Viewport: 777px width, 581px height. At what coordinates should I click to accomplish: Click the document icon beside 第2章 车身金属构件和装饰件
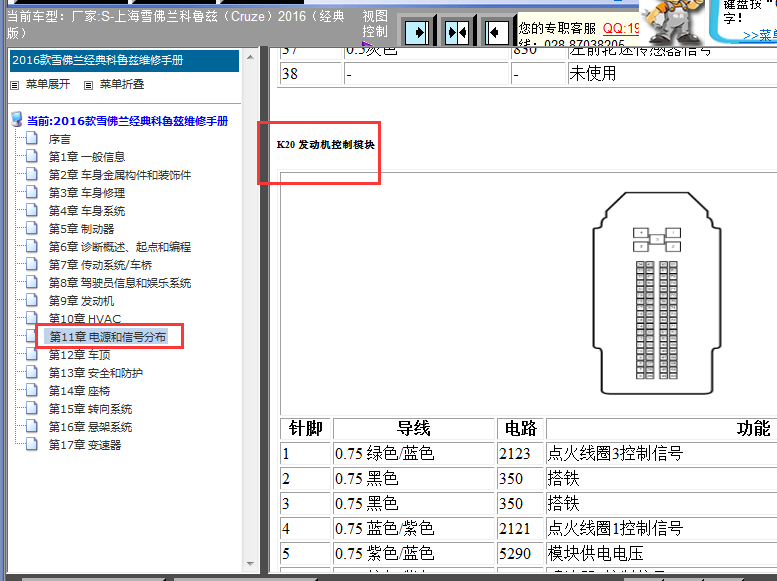[x=32, y=174]
